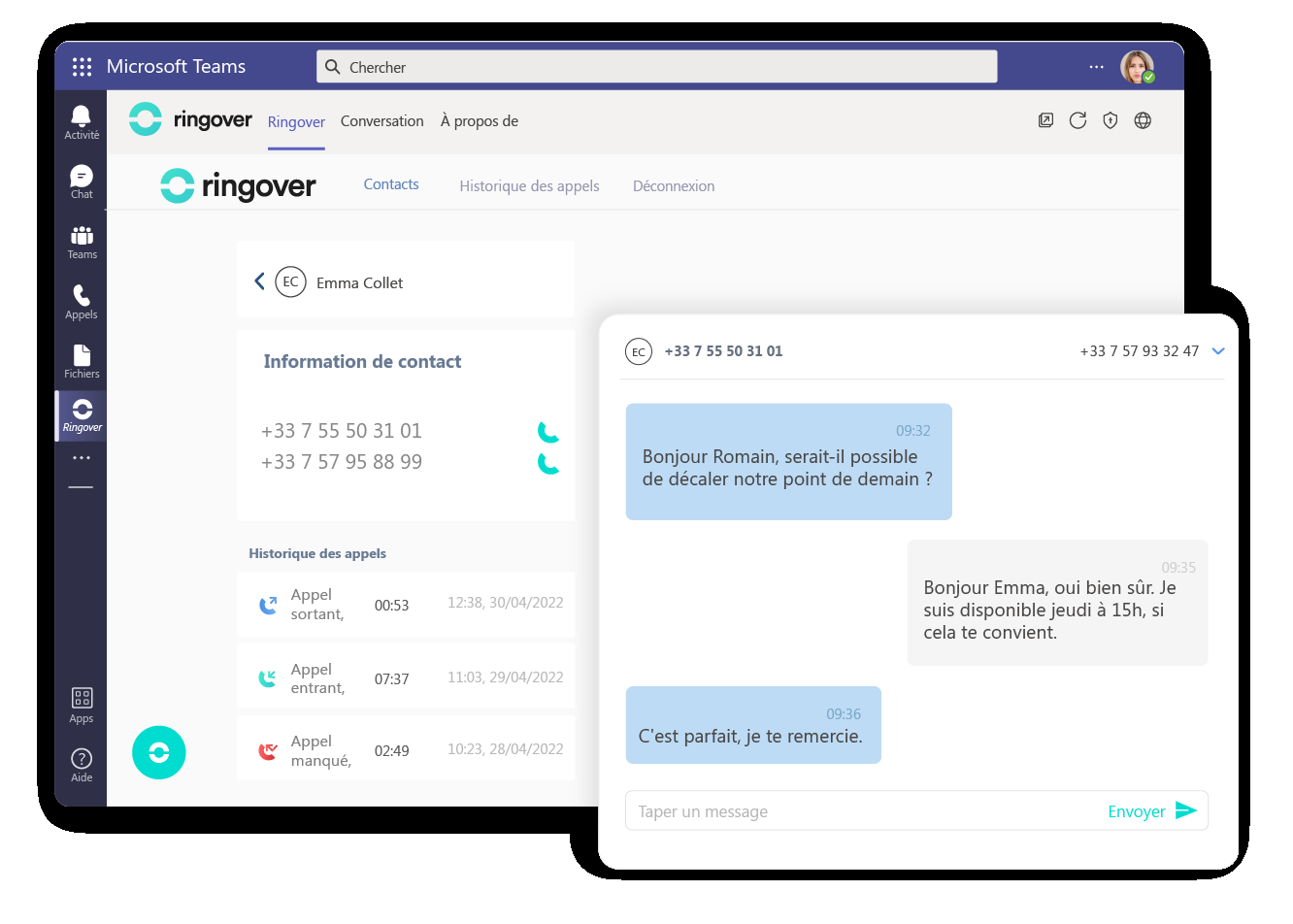The height and width of the screenshot is (924, 1293).
Task: Open Fichiers in the Teams sidebar
Action: (x=82, y=361)
